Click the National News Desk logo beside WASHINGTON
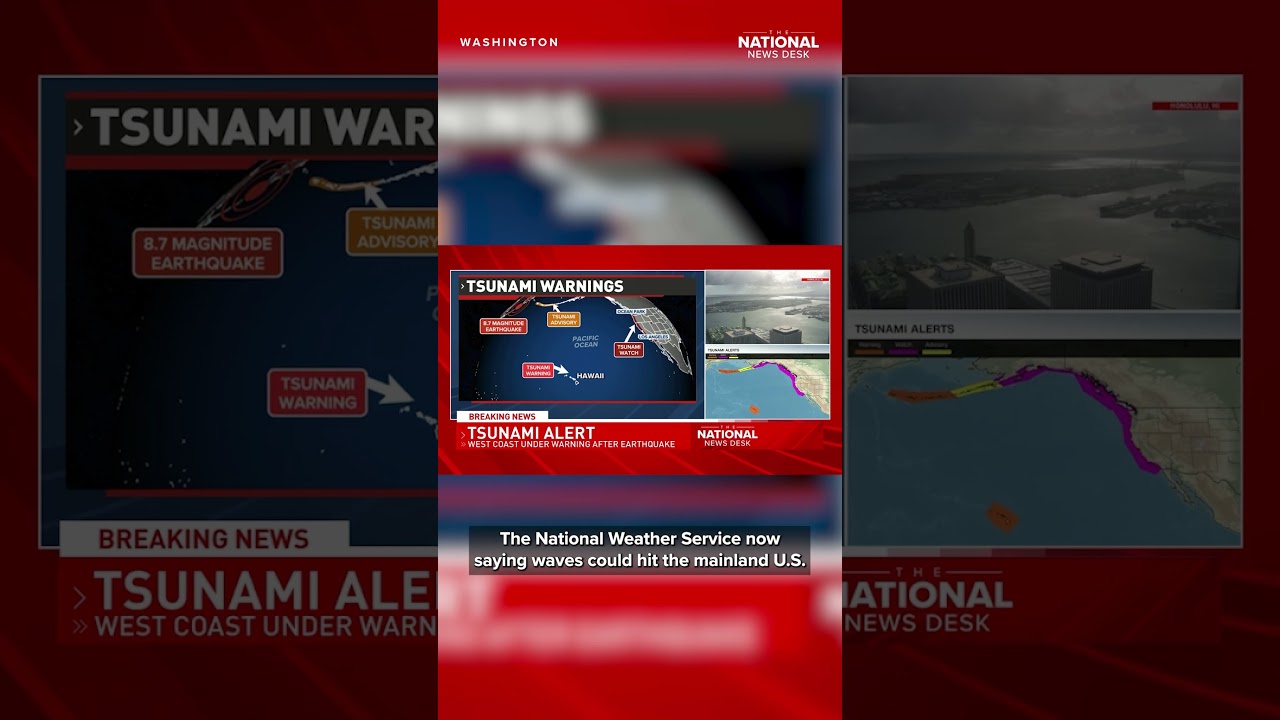The width and height of the screenshot is (1280, 720). pos(778,44)
